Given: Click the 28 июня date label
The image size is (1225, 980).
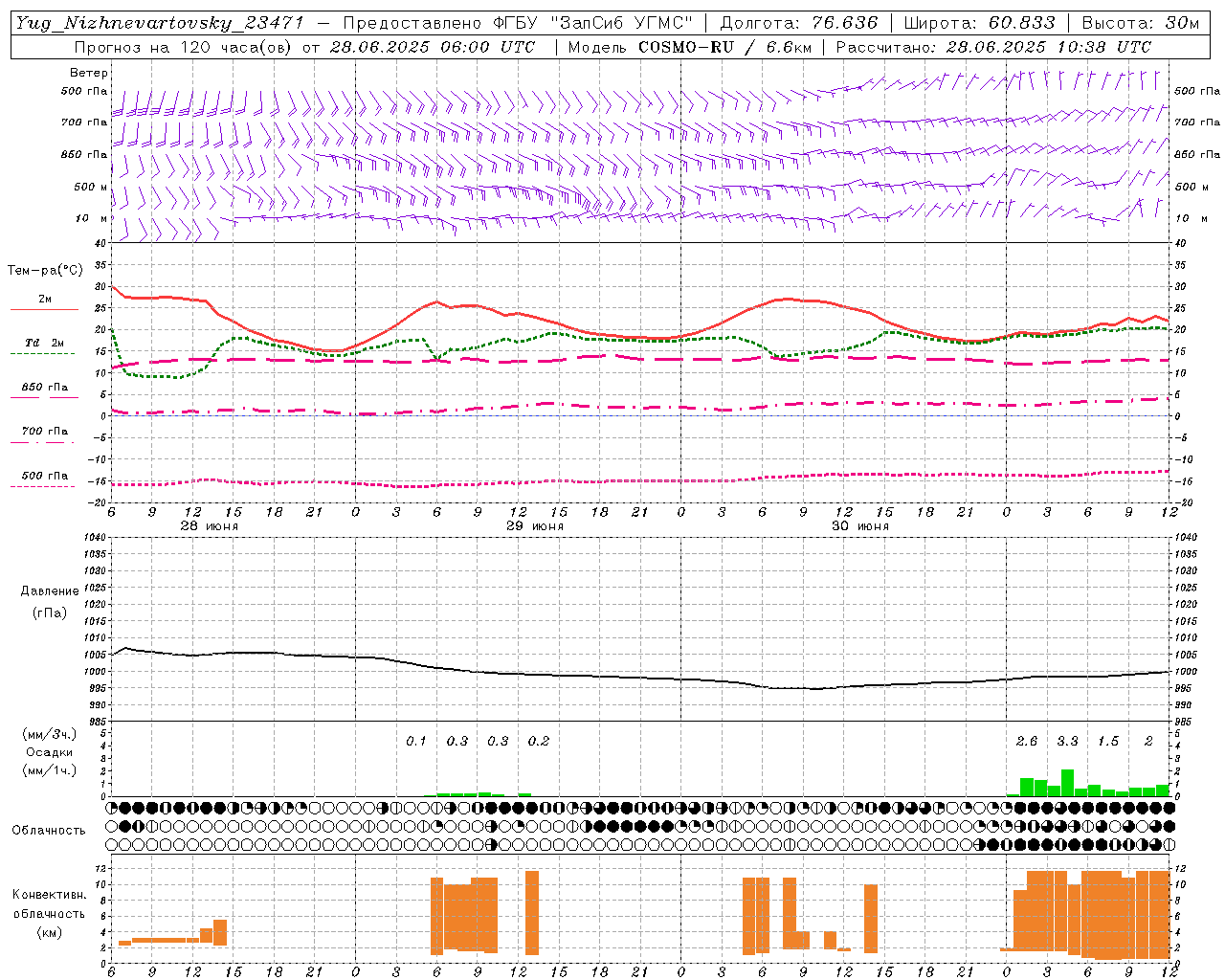Looking at the screenshot, I should pyautogui.click(x=210, y=526).
